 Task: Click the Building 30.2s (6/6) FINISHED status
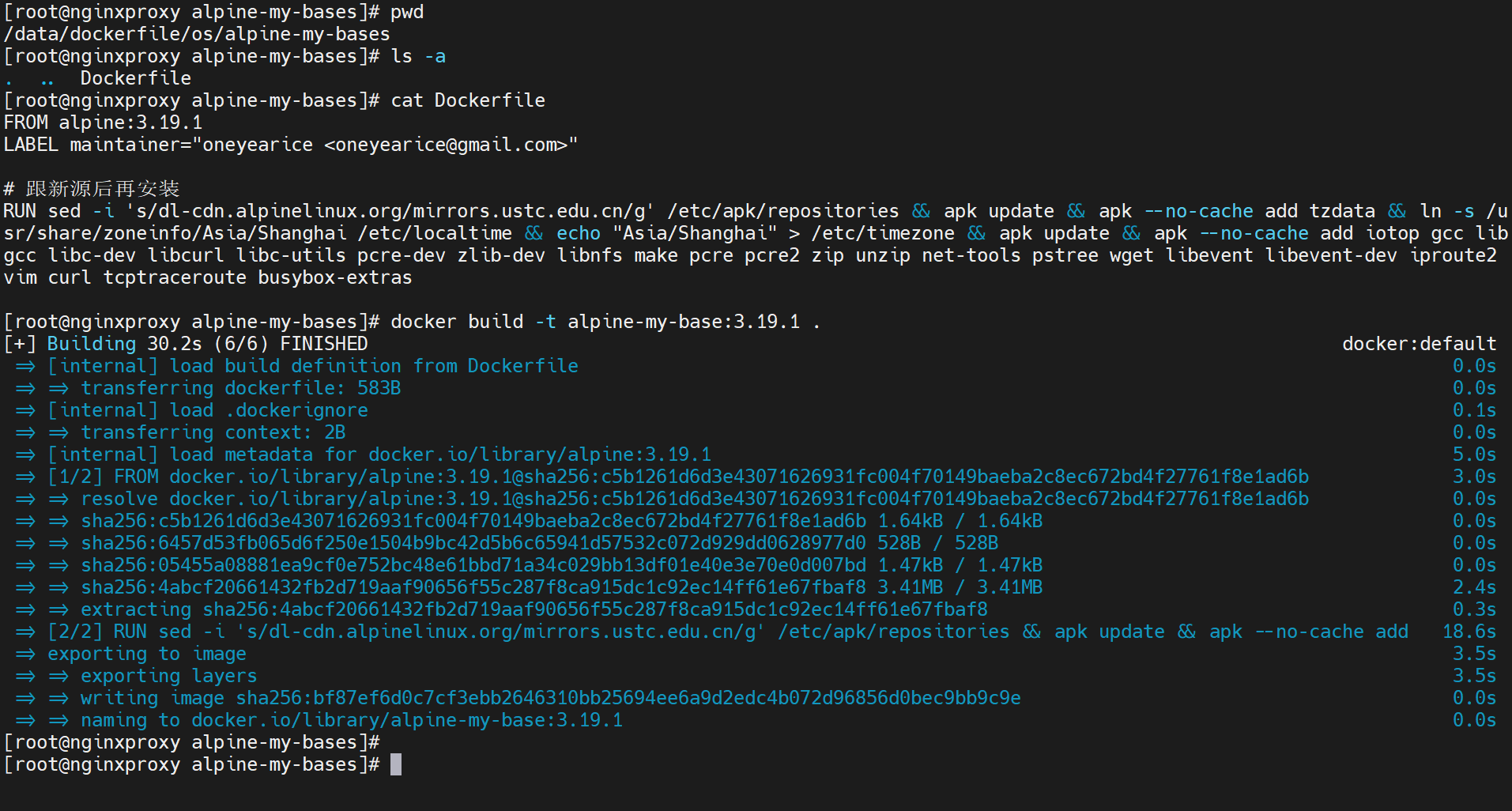tap(207, 344)
